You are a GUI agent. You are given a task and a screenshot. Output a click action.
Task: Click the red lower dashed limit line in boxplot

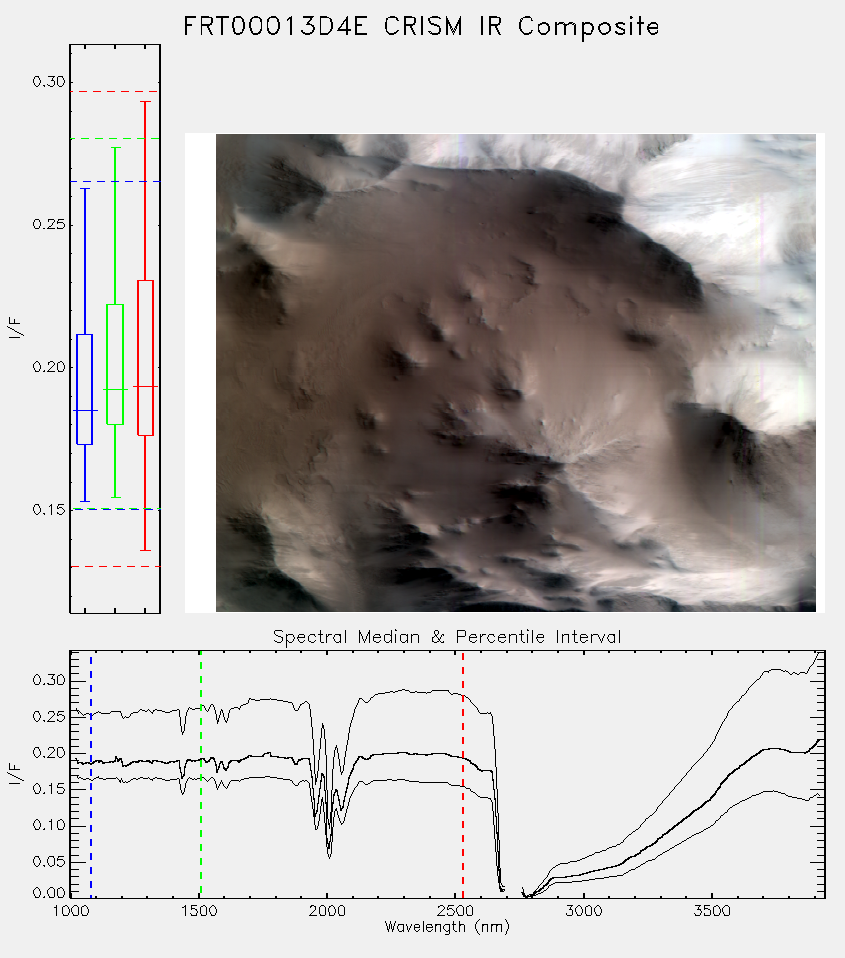[x=115, y=566]
